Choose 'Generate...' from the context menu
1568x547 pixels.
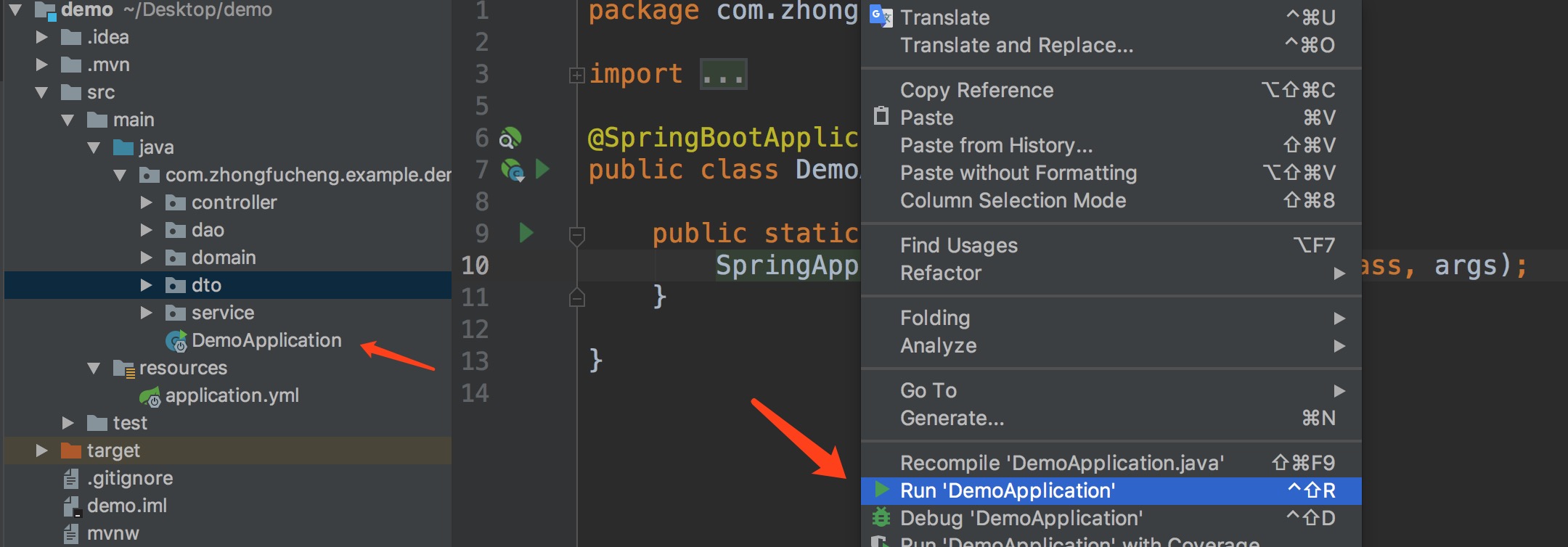point(1111,418)
